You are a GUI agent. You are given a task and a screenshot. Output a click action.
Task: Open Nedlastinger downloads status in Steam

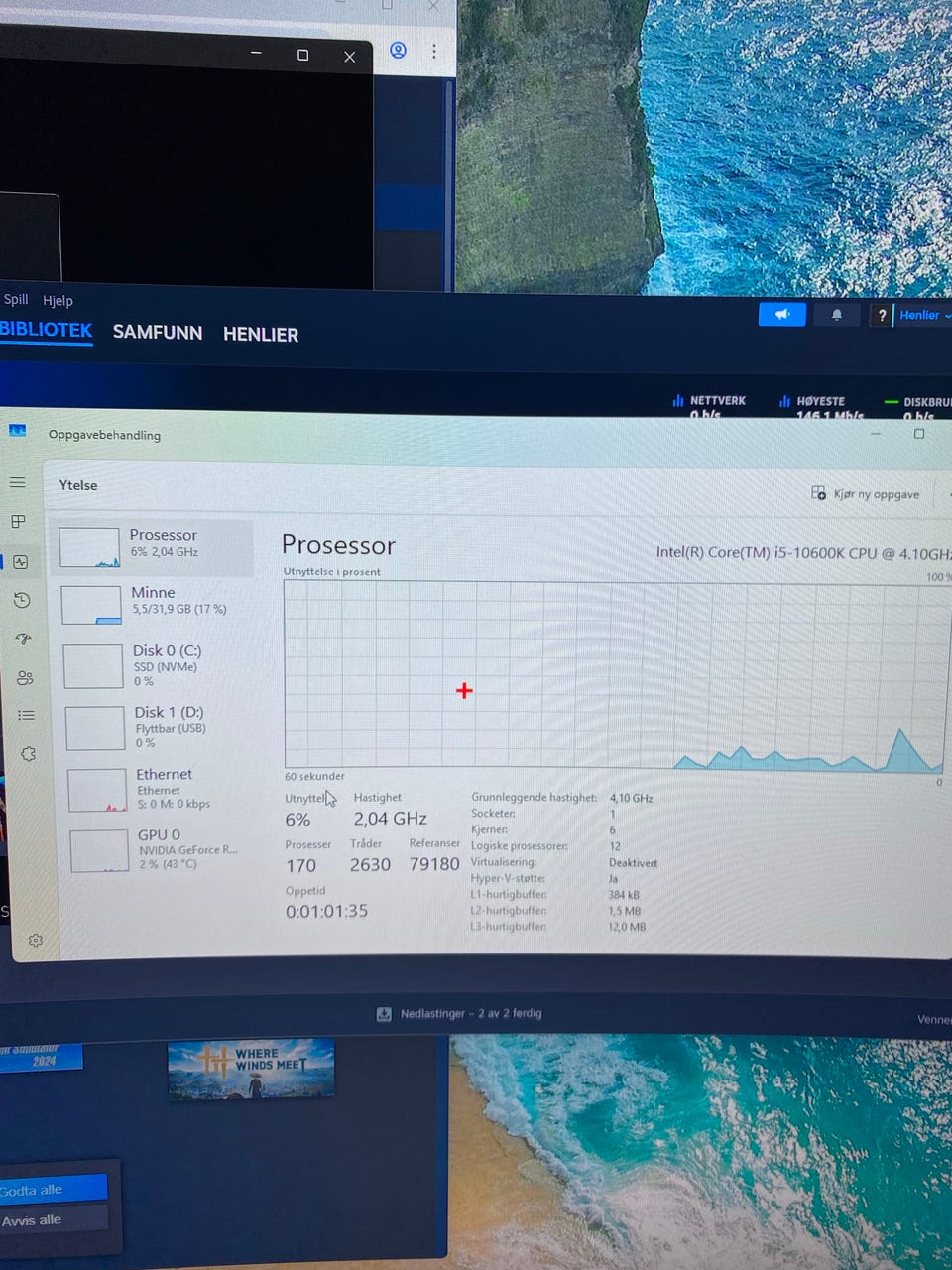460,1014
